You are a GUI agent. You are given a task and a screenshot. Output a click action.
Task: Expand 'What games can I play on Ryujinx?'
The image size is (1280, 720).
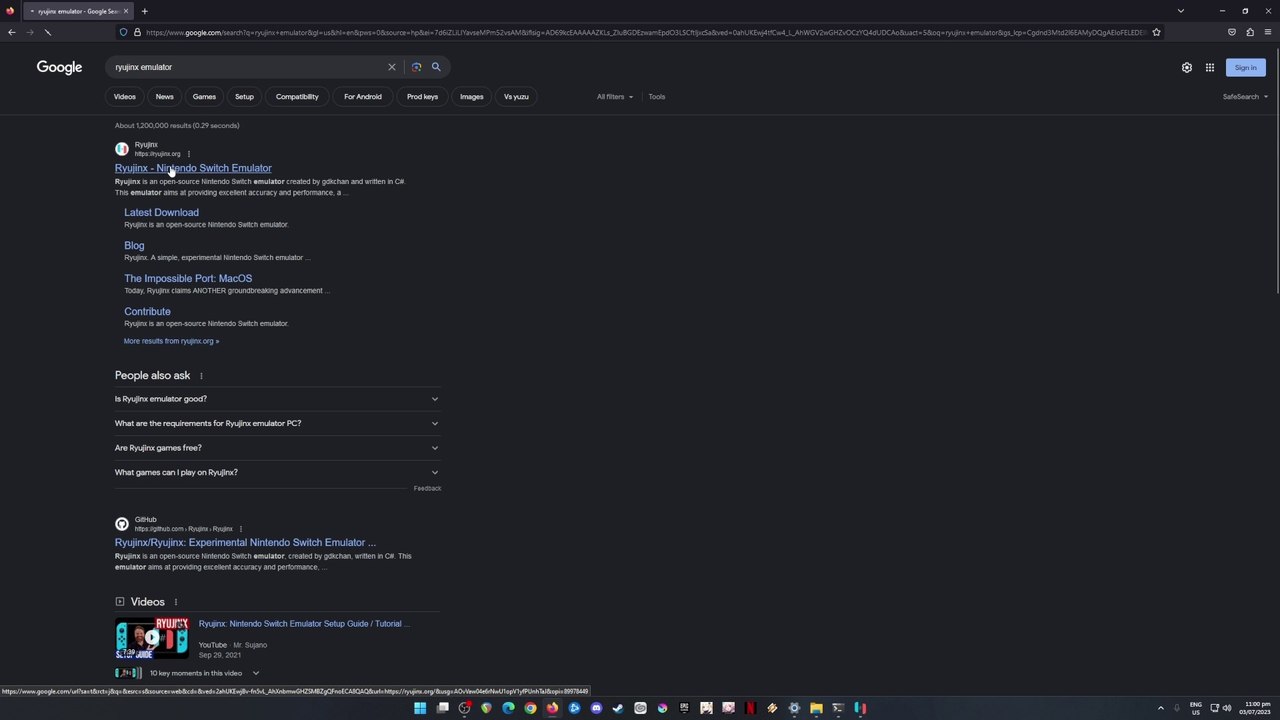(x=278, y=472)
